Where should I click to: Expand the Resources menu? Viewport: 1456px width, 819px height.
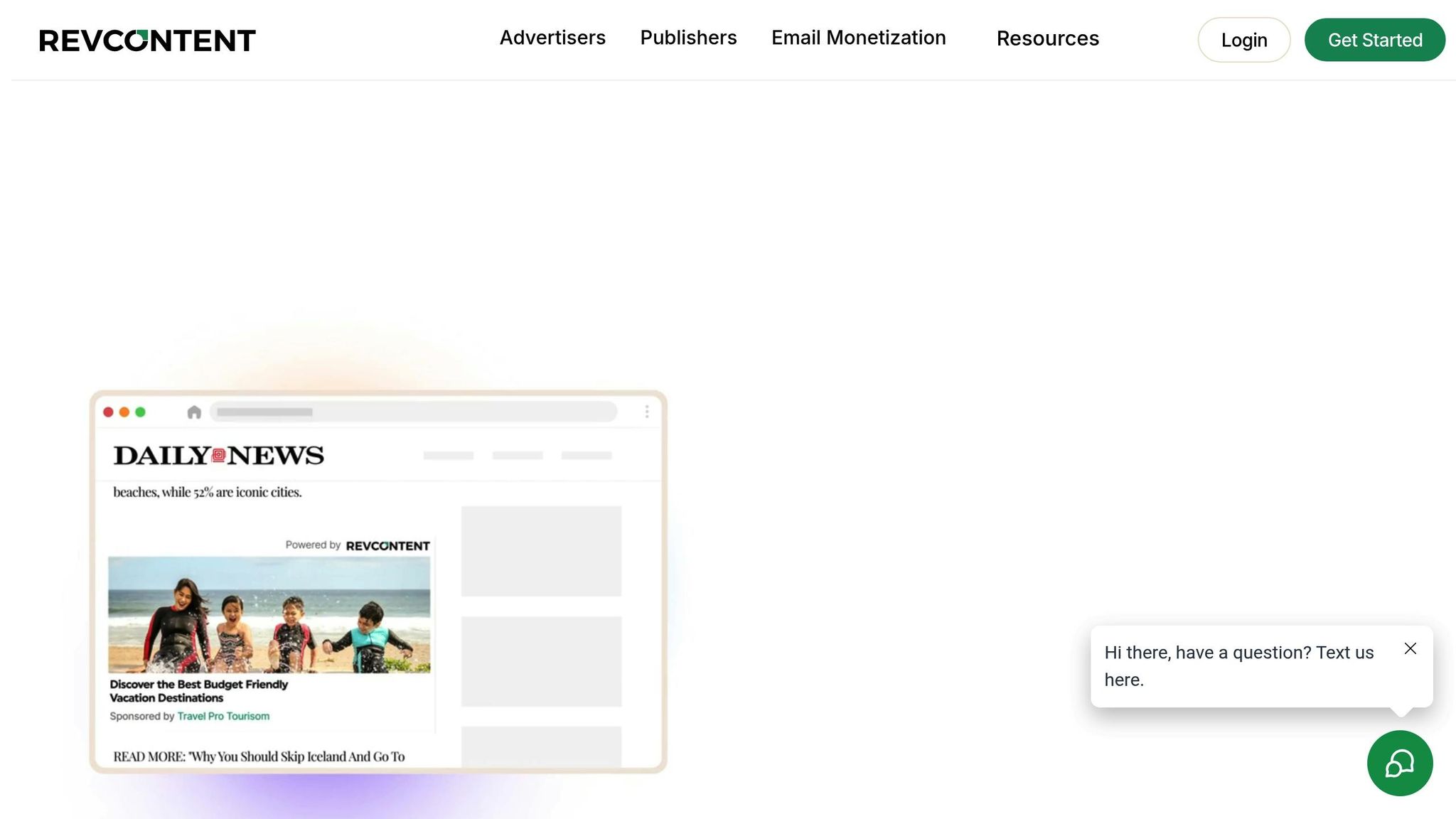point(1047,38)
